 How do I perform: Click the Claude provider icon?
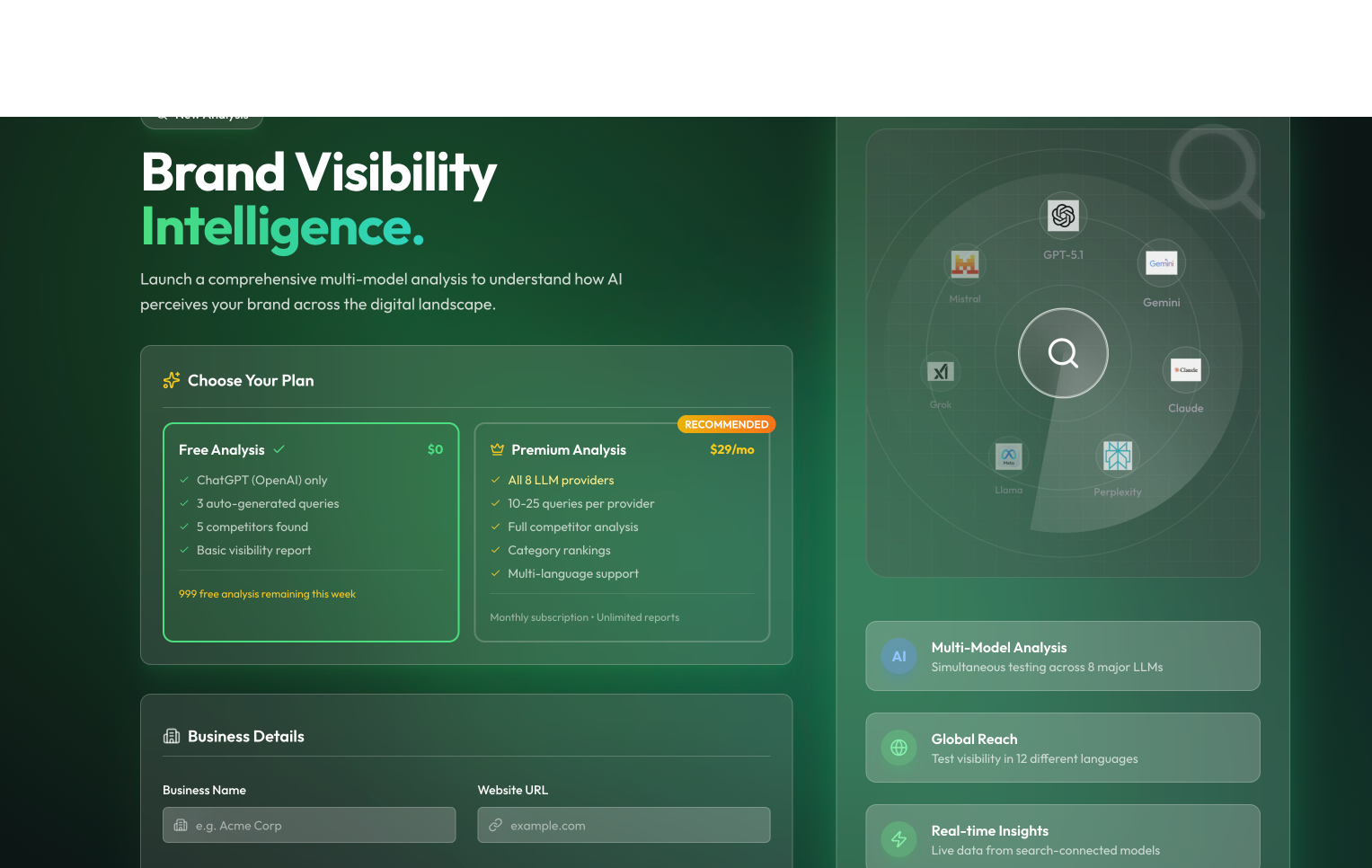click(1185, 369)
